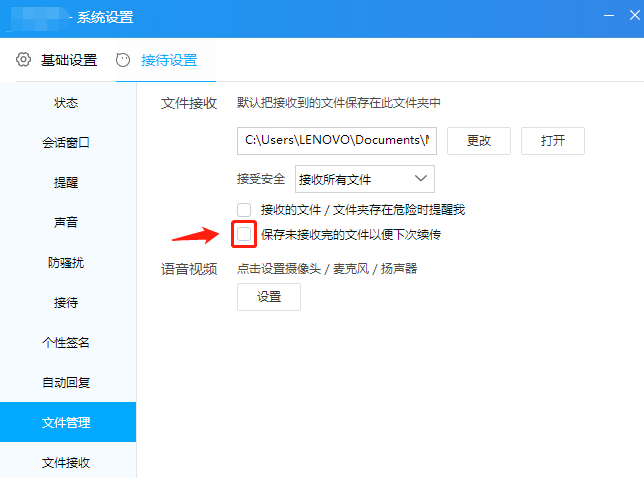644x478 pixels.
Task: Go to the 防骚扰 section
Action: pos(66,262)
